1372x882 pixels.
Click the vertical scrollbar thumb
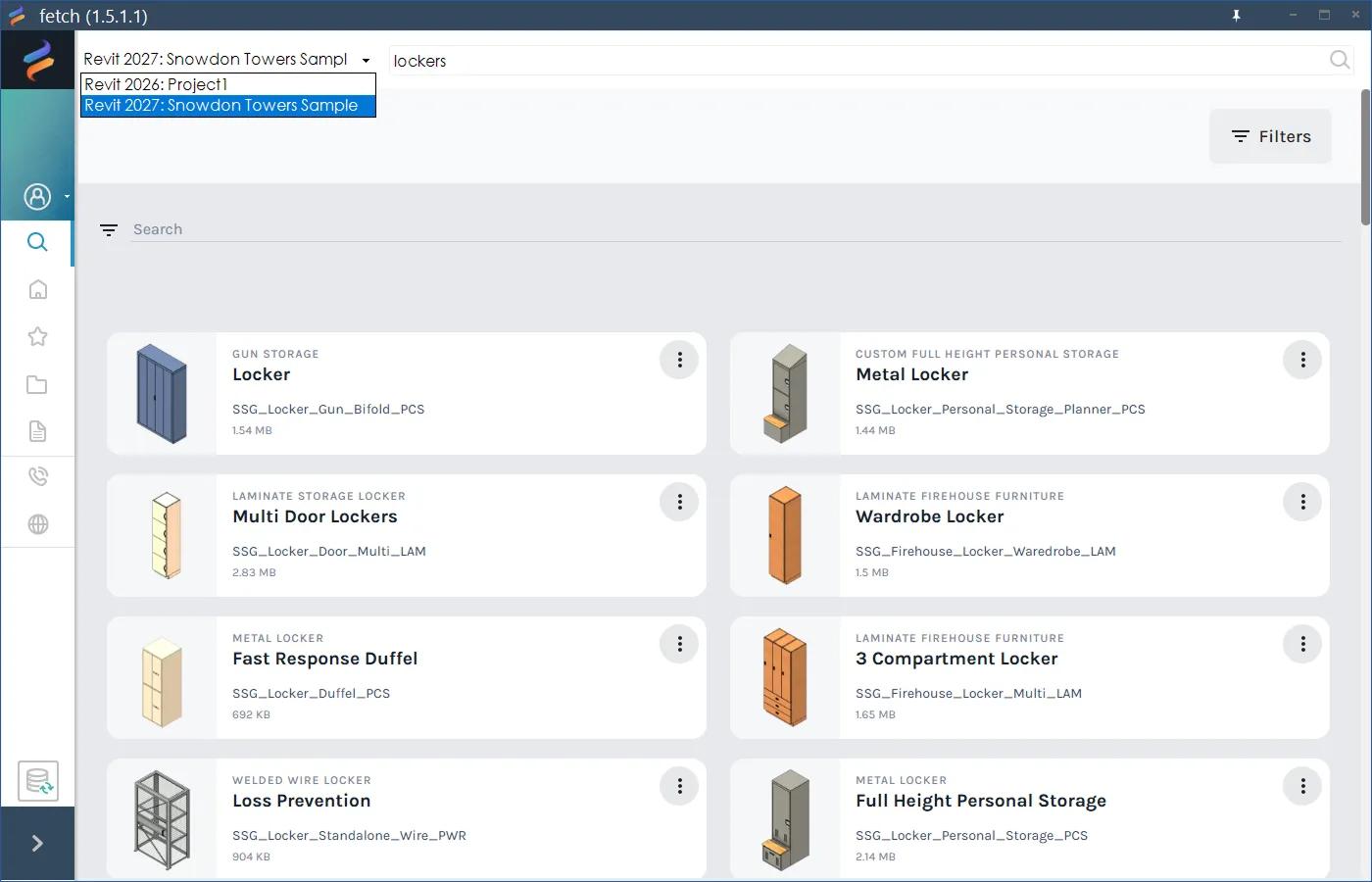1365,157
